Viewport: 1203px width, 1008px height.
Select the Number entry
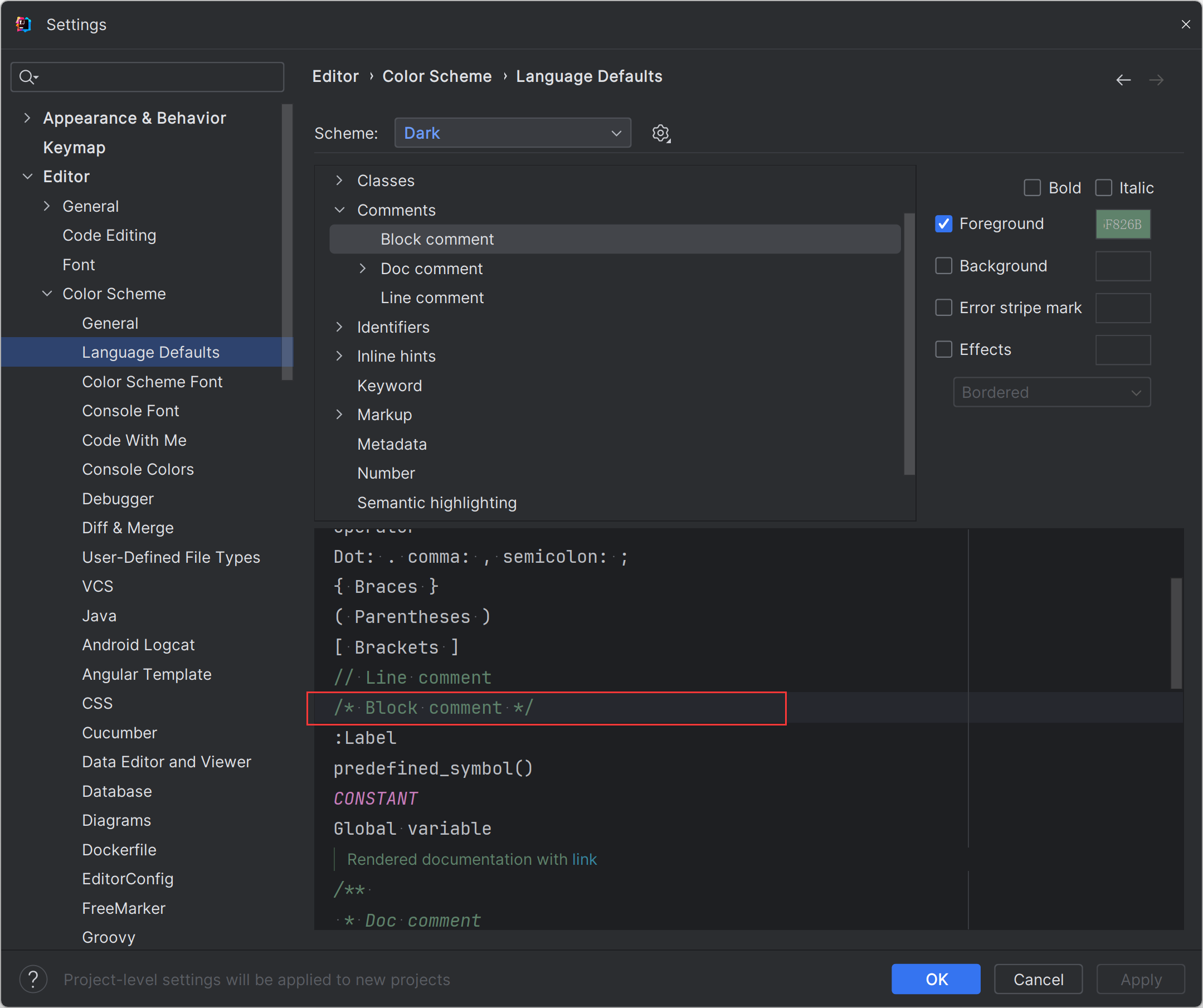[386, 473]
